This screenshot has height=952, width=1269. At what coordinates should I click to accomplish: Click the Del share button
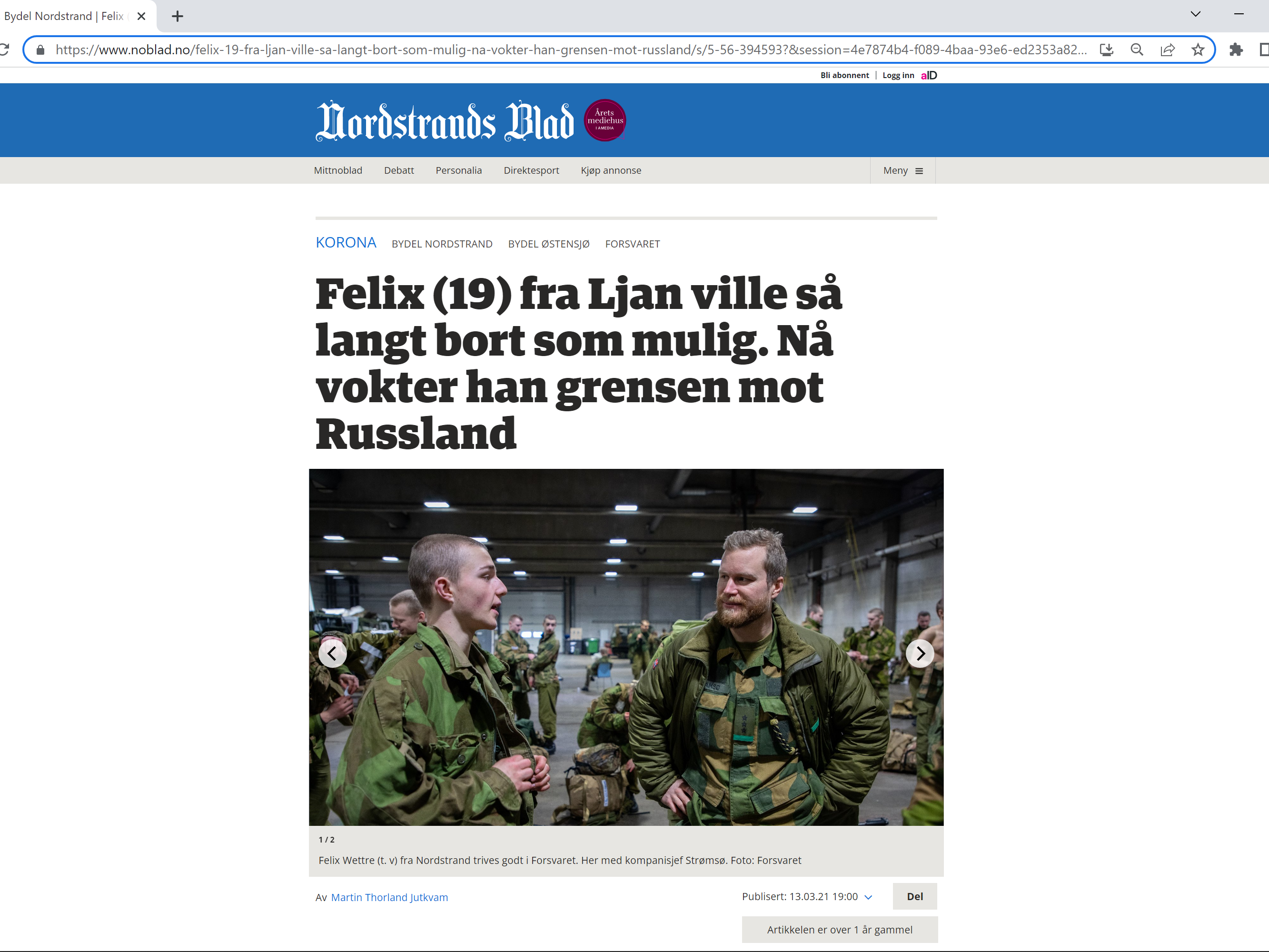point(914,896)
